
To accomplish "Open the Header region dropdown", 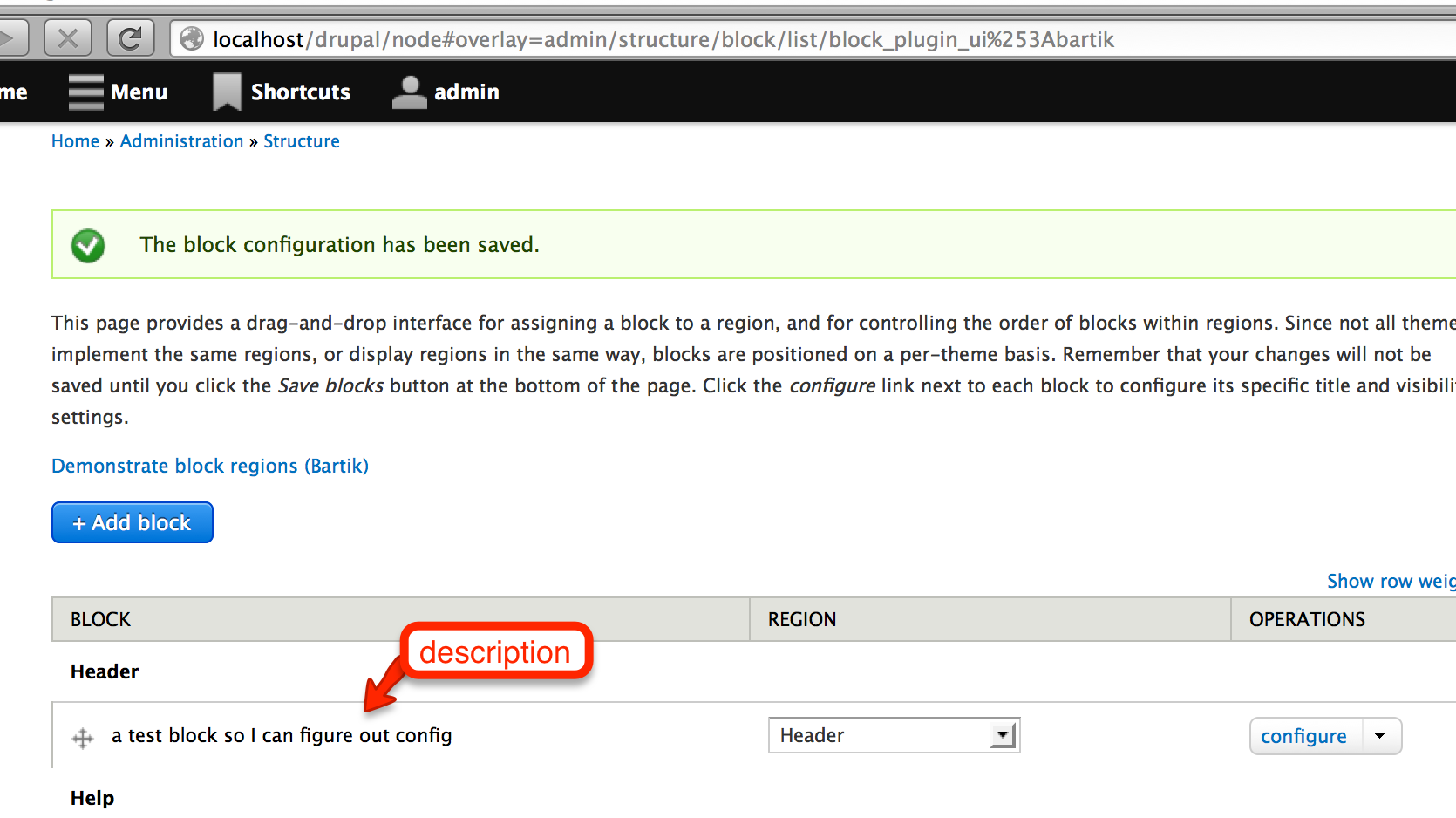I will click(x=894, y=735).
